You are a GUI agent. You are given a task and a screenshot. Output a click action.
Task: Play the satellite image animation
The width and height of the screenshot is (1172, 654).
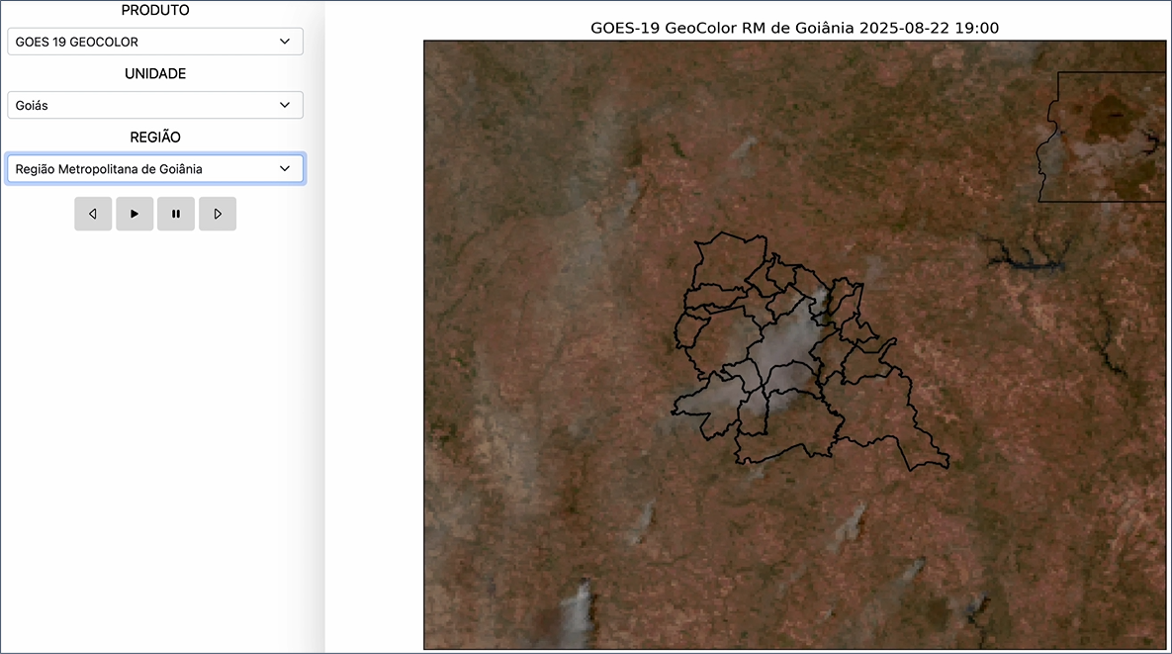(135, 214)
